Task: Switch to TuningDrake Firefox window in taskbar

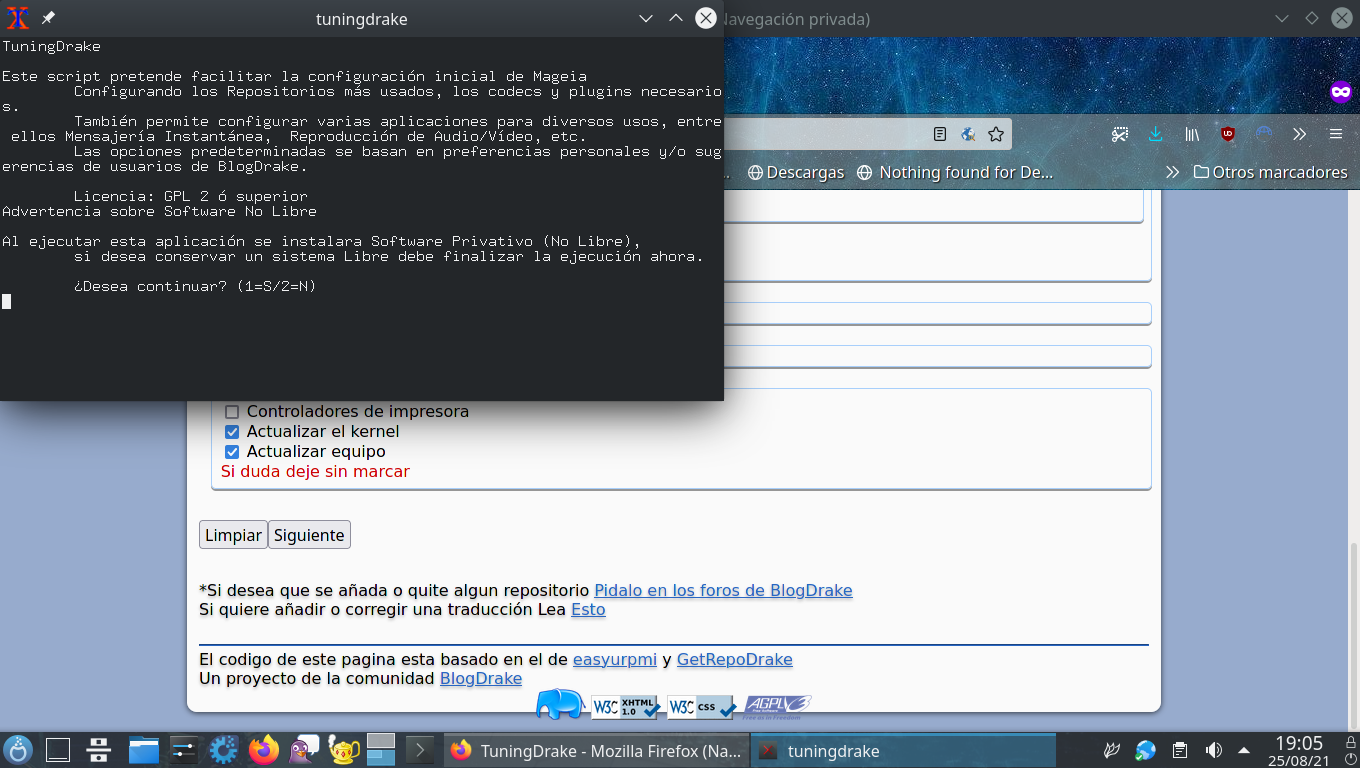Action: tap(596, 750)
